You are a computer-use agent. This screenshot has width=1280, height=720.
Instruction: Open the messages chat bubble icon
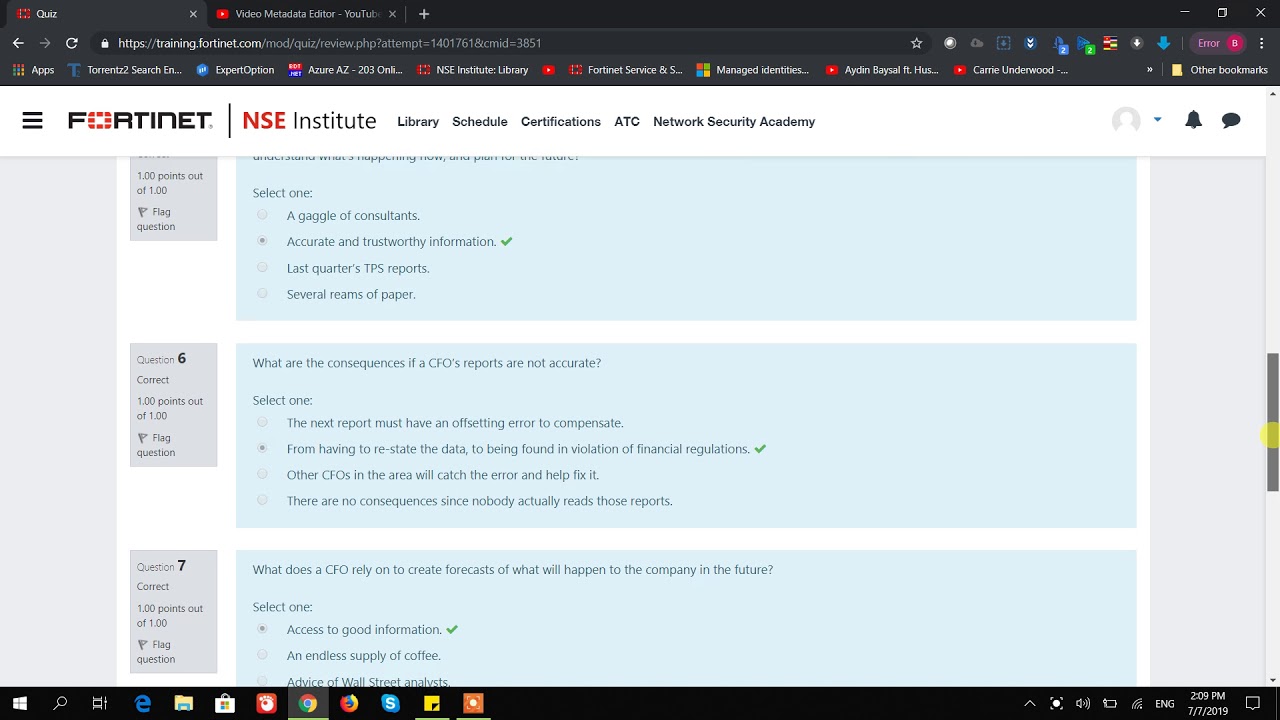[1231, 120]
